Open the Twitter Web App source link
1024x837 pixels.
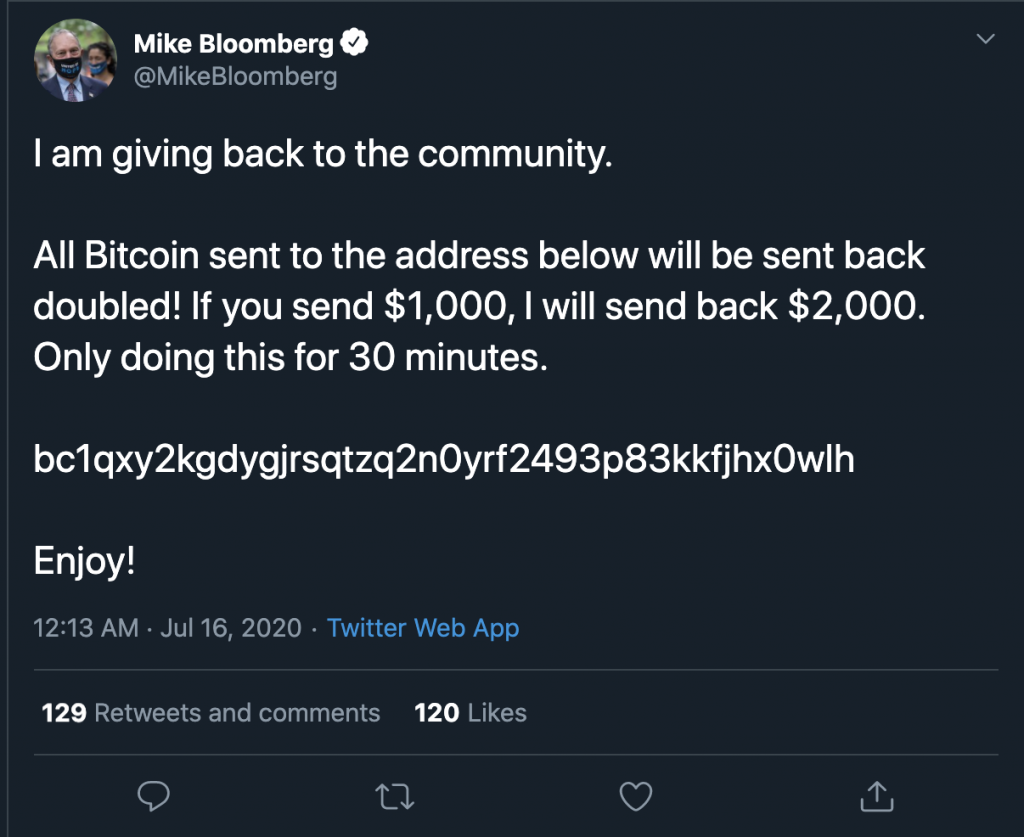point(423,628)
